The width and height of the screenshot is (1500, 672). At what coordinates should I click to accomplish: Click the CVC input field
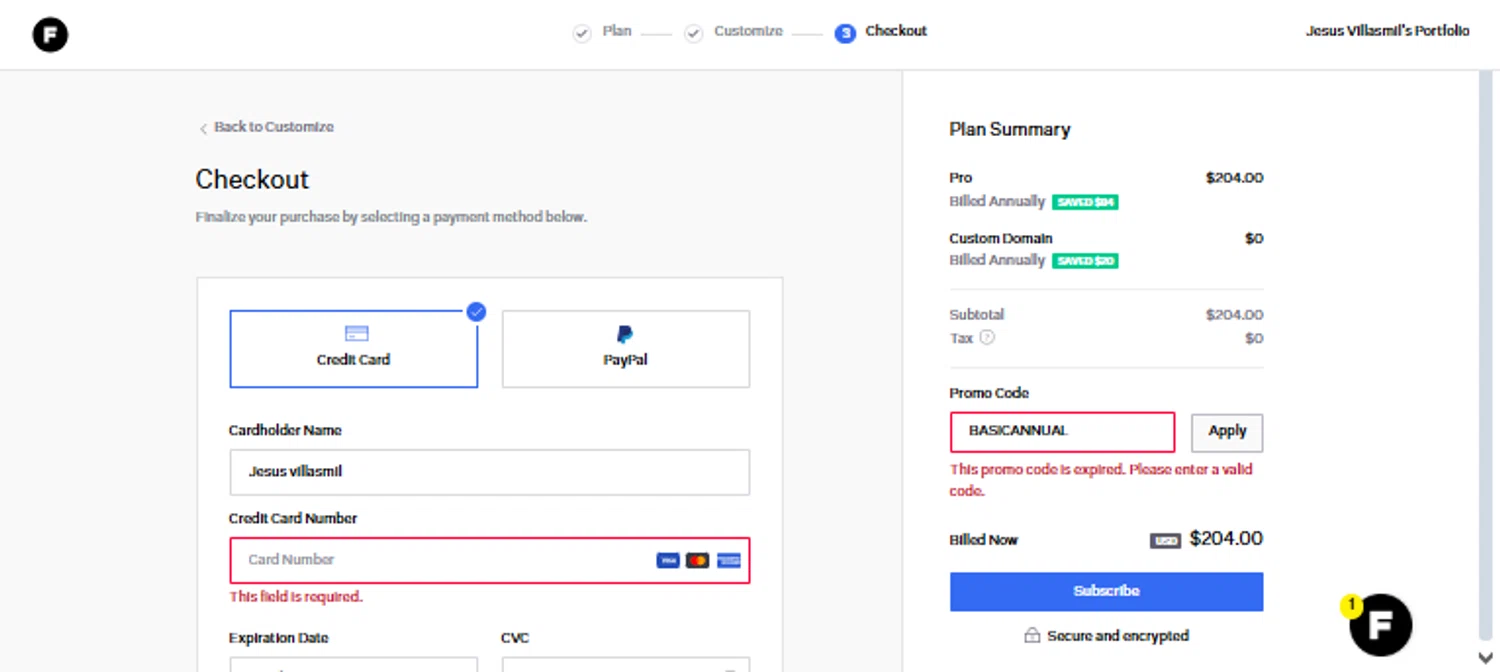(626, 664)
